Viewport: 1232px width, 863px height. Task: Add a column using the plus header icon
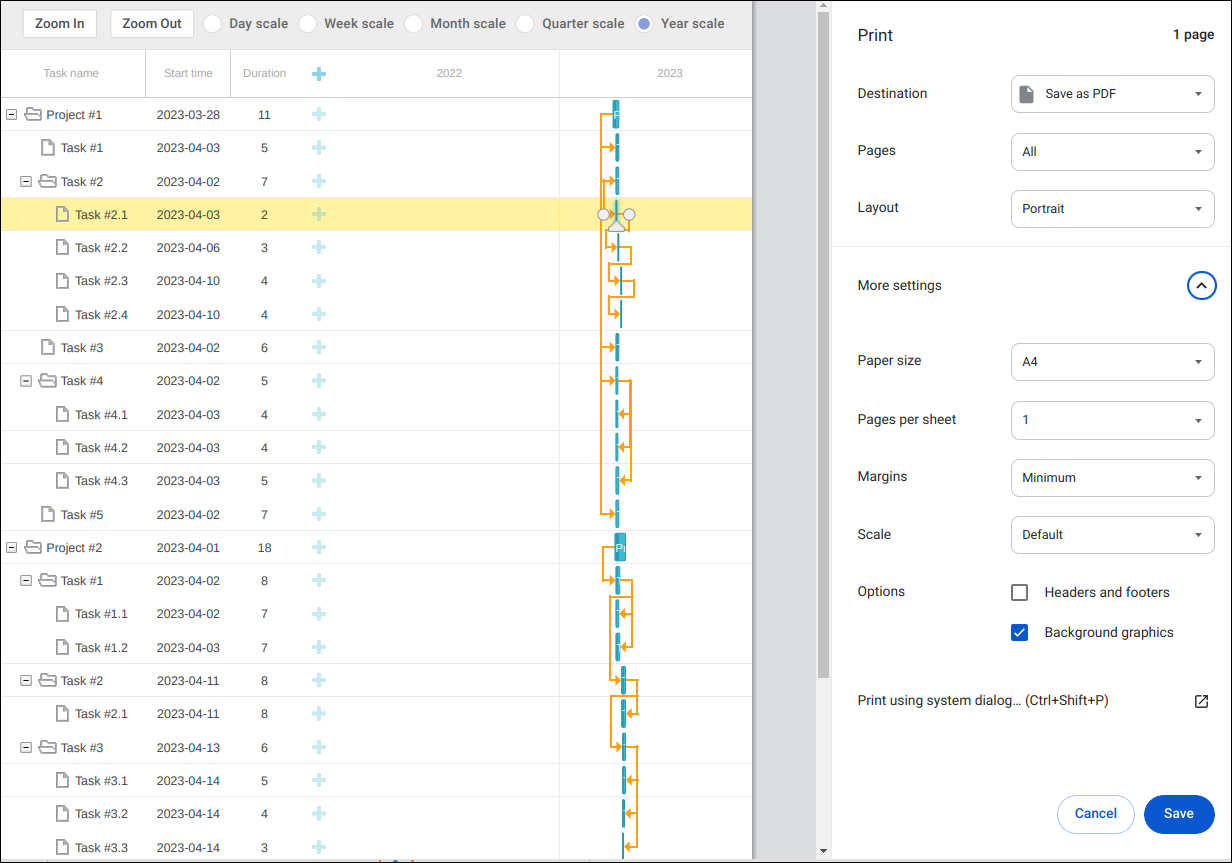(318, 73)
